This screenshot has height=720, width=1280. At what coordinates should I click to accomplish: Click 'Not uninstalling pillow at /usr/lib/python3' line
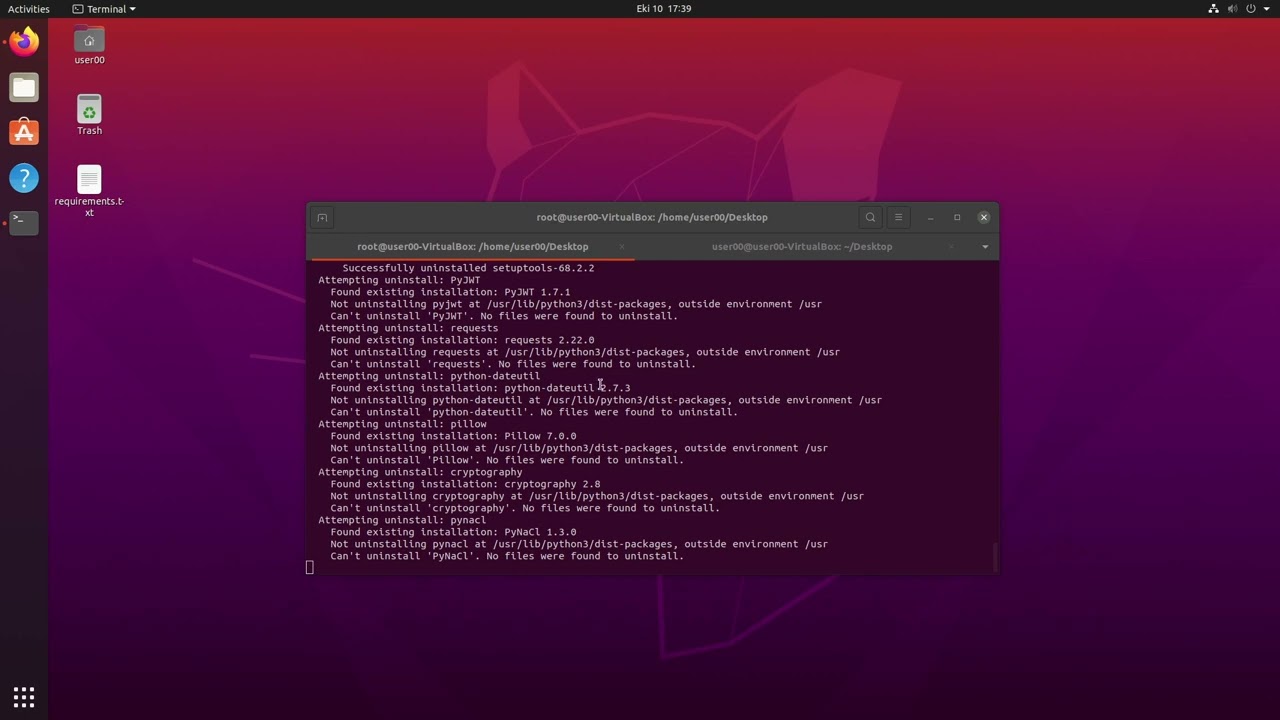(579, 448)
